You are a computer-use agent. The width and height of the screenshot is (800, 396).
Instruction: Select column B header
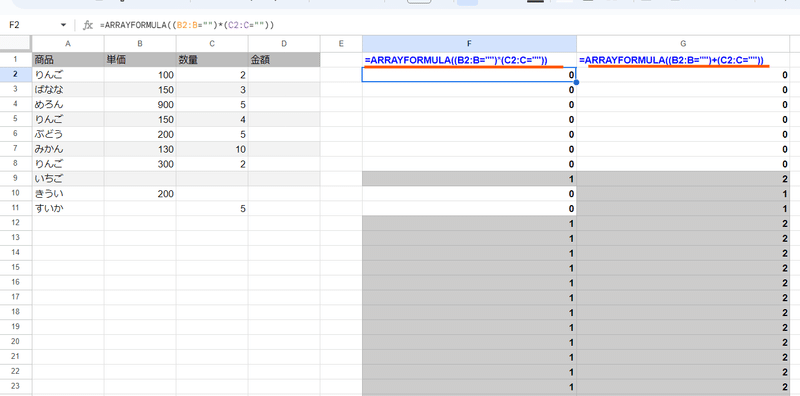click(140, 44)
